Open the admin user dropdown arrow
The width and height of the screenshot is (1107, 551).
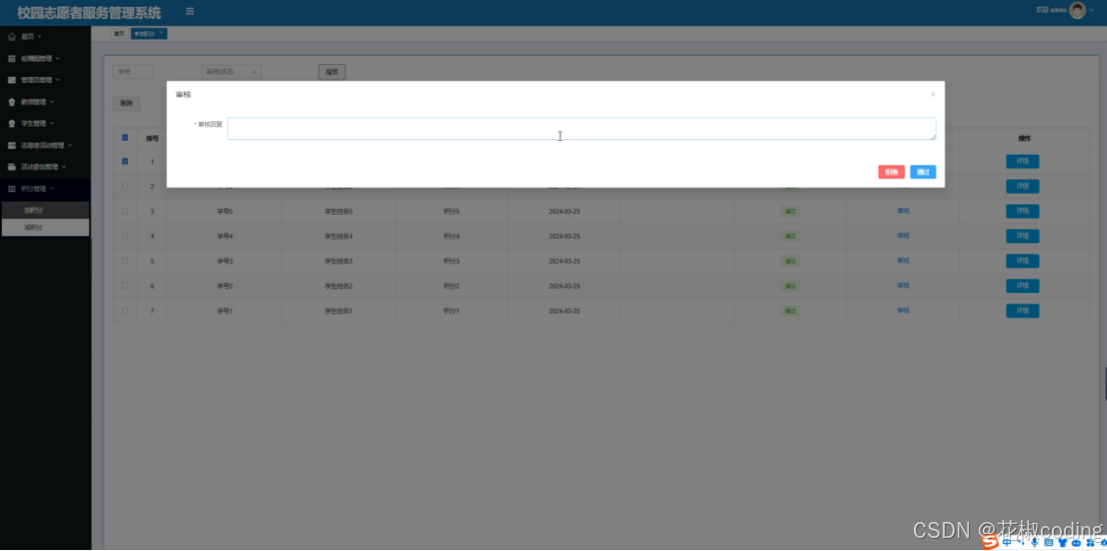[1091, 11]
